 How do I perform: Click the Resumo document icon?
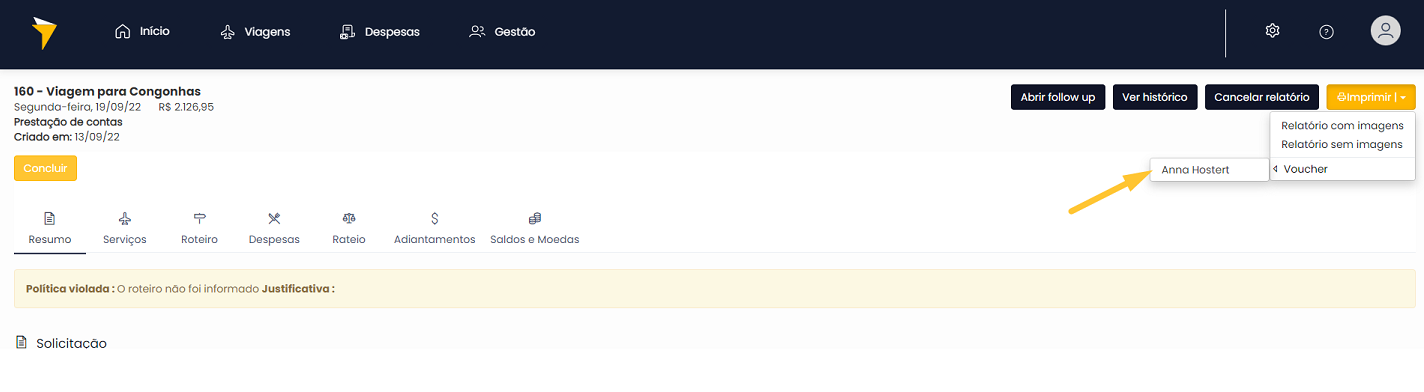[49, 218]
